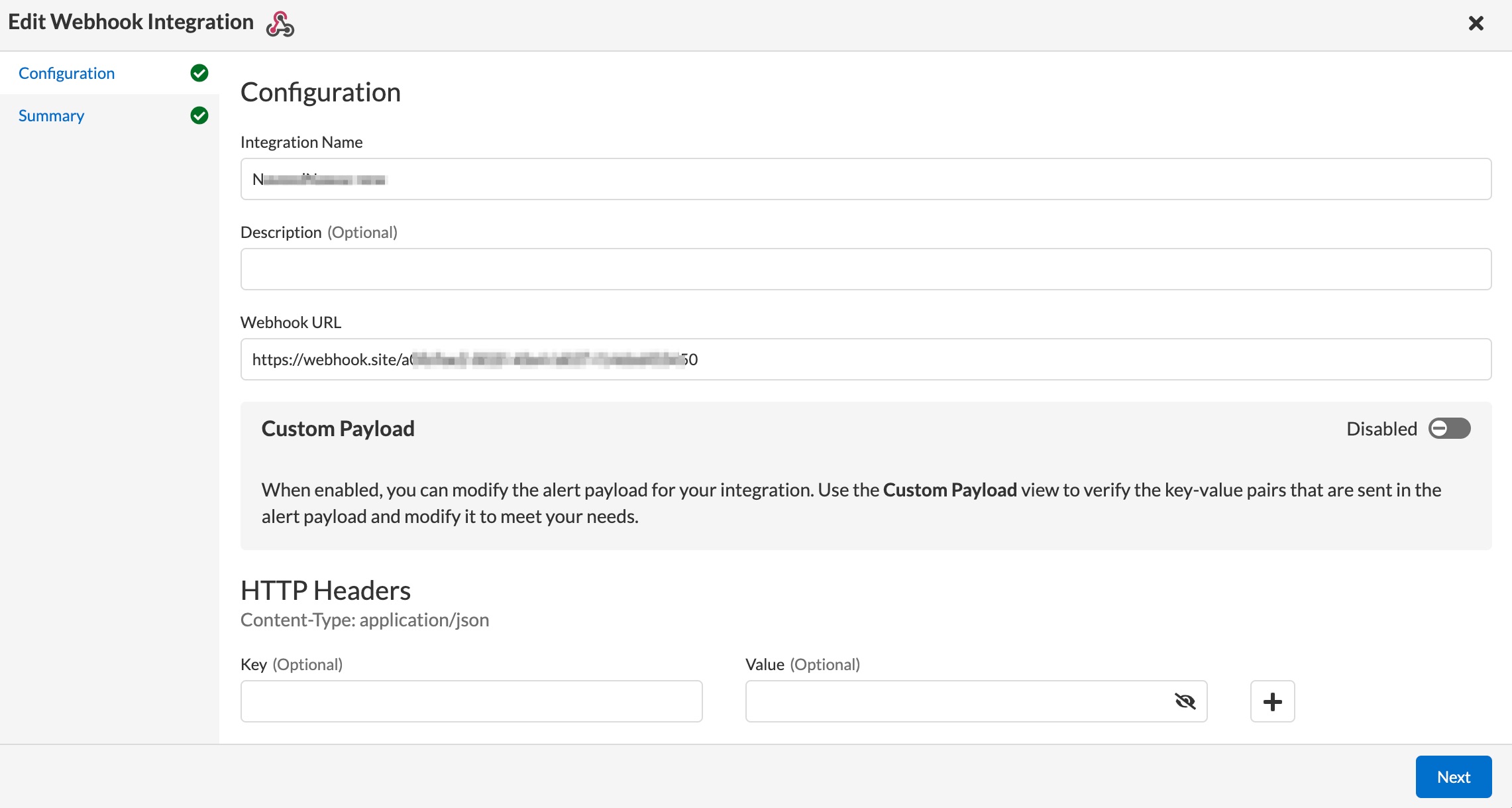Image resolution: width=1512 pixels, height=808 pixels.
Task: Select the Webhook URL input field
Action: point(865,359)
